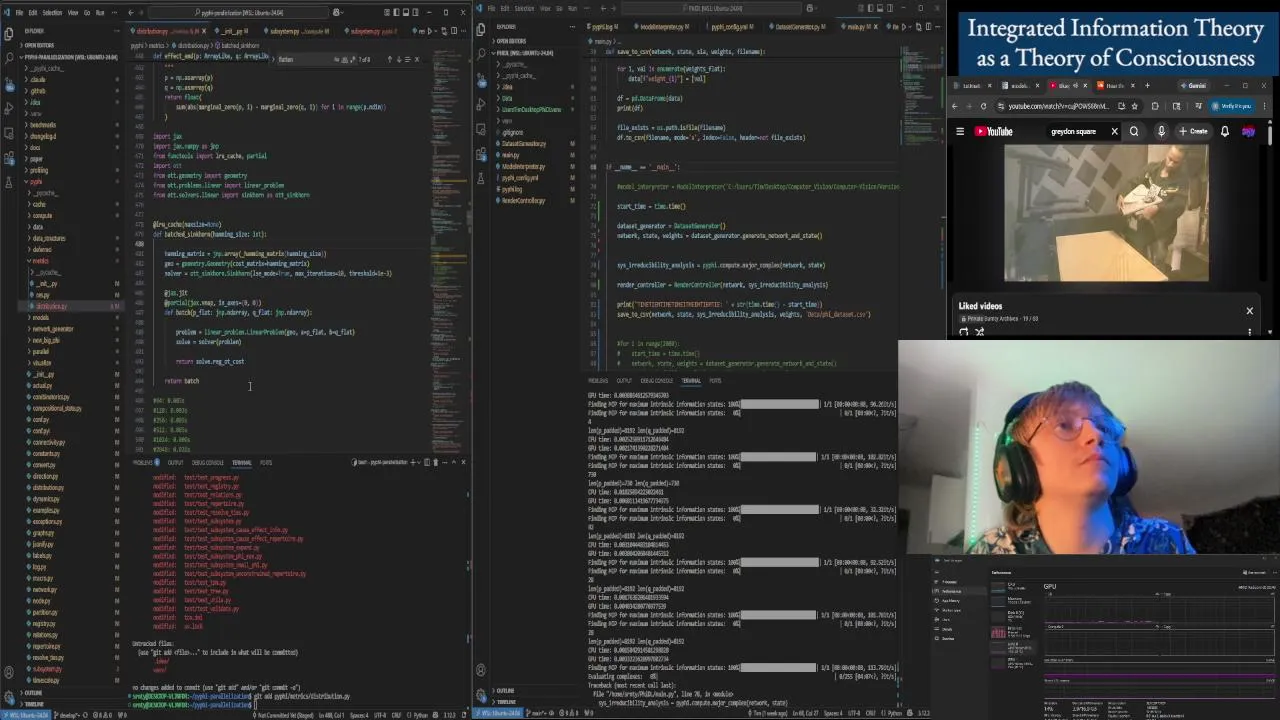This screenshot has height=720, width=1280.
Task: Toggle Use Regular Expression in find widget
Action: point(353,59)
